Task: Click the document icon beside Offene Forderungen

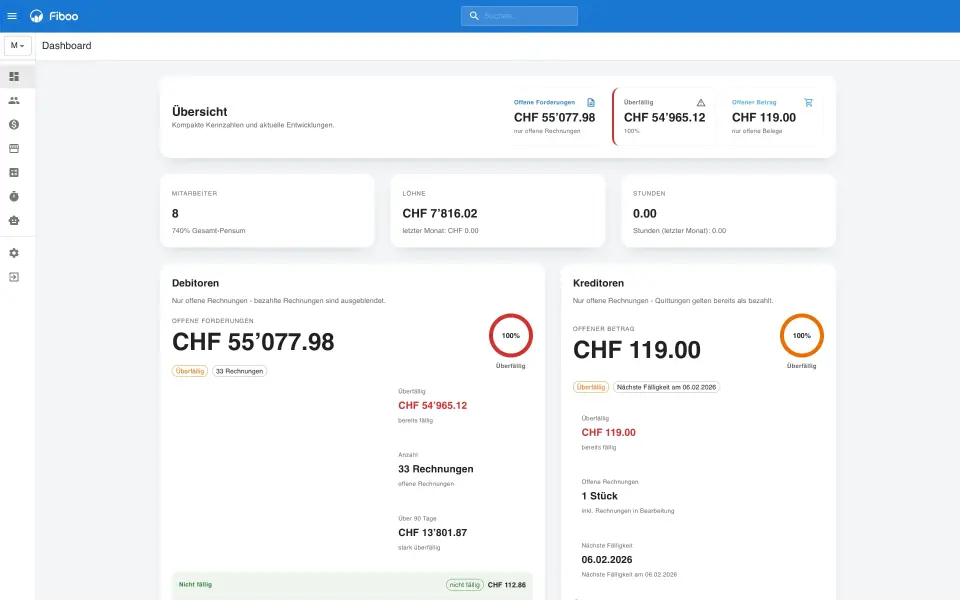Action: coord(591,102)
